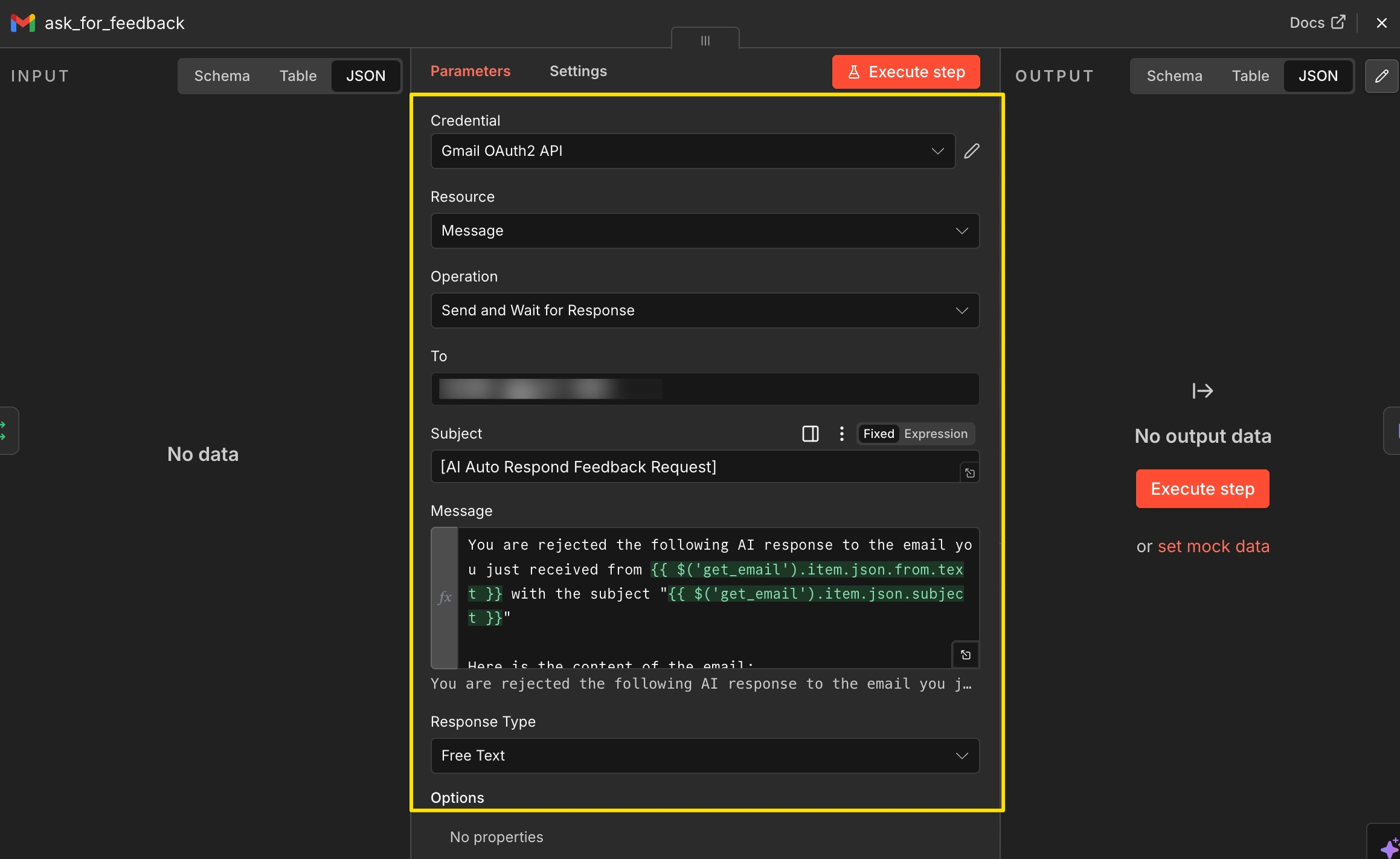This screenshot has width=1400, height=859.
Task: Switch the Subject field to Expression mode
Action: tap(936, 434)
